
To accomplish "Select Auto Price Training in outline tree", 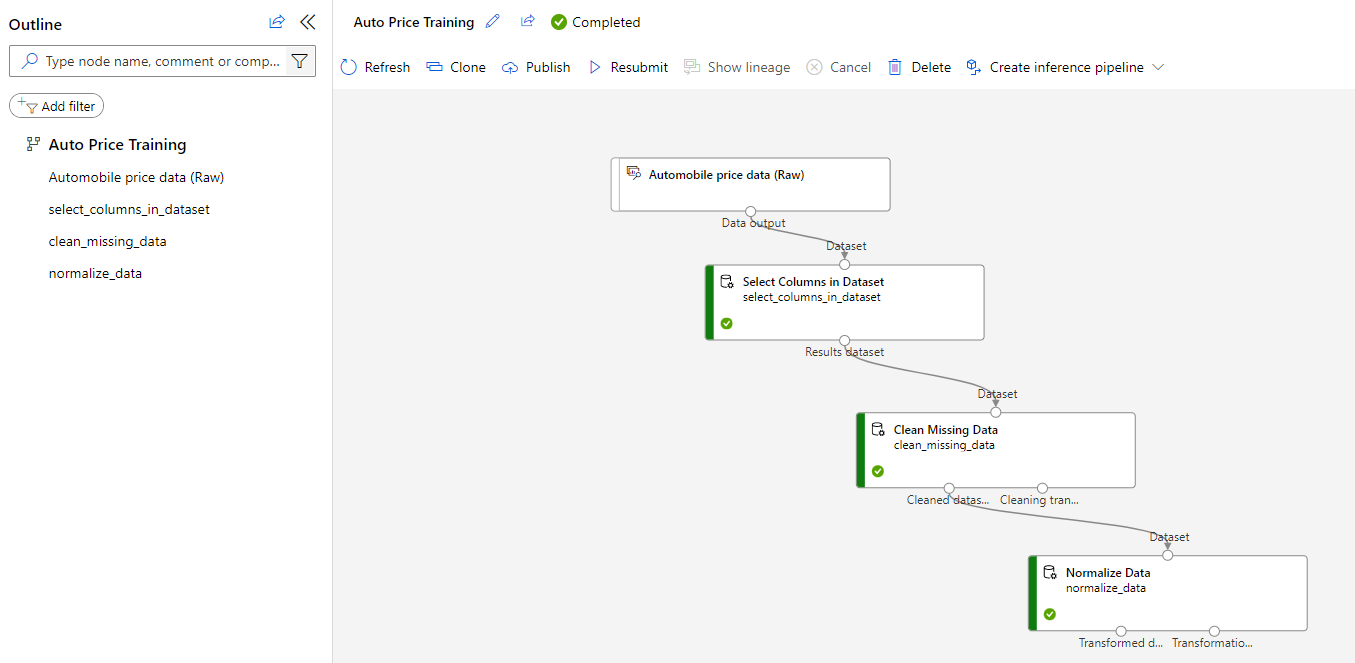I will 117,145.
